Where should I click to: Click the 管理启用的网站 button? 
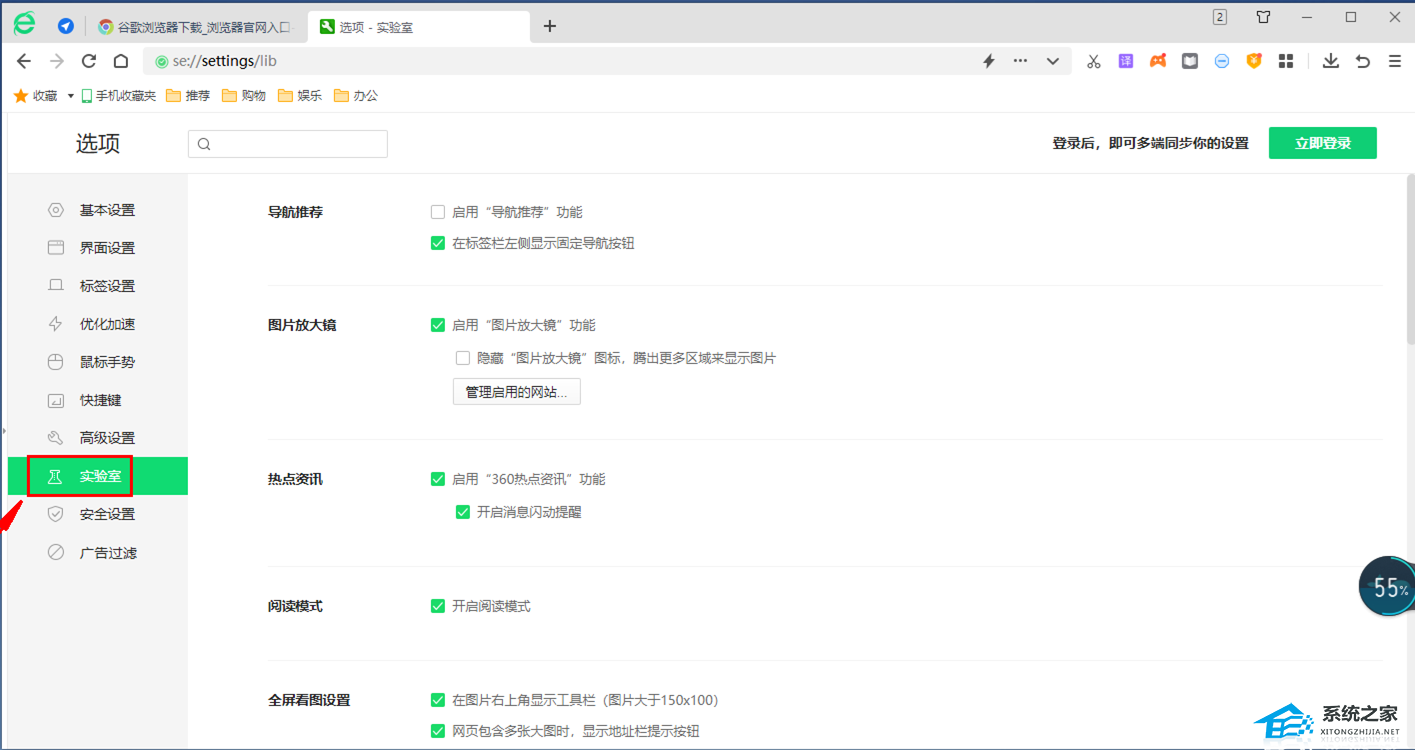pyautogui.click(x=517, y=392)
